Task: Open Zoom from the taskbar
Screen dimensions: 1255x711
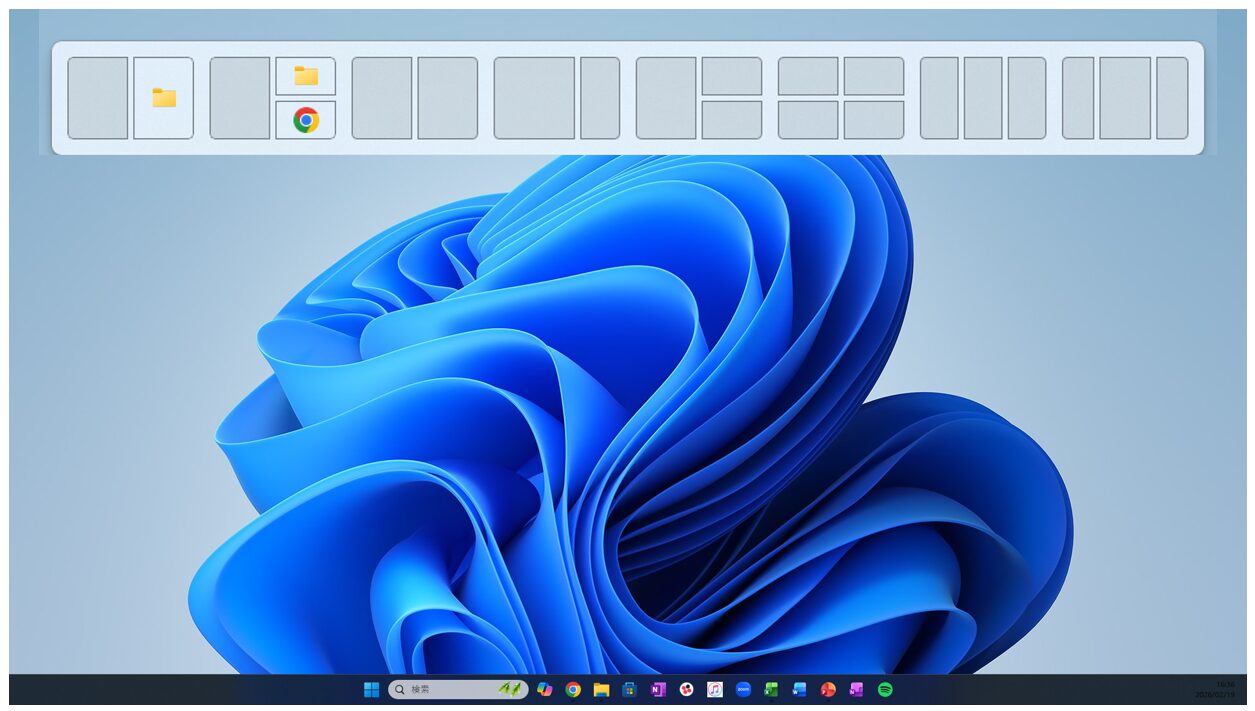Action: [x=743, y=689]
